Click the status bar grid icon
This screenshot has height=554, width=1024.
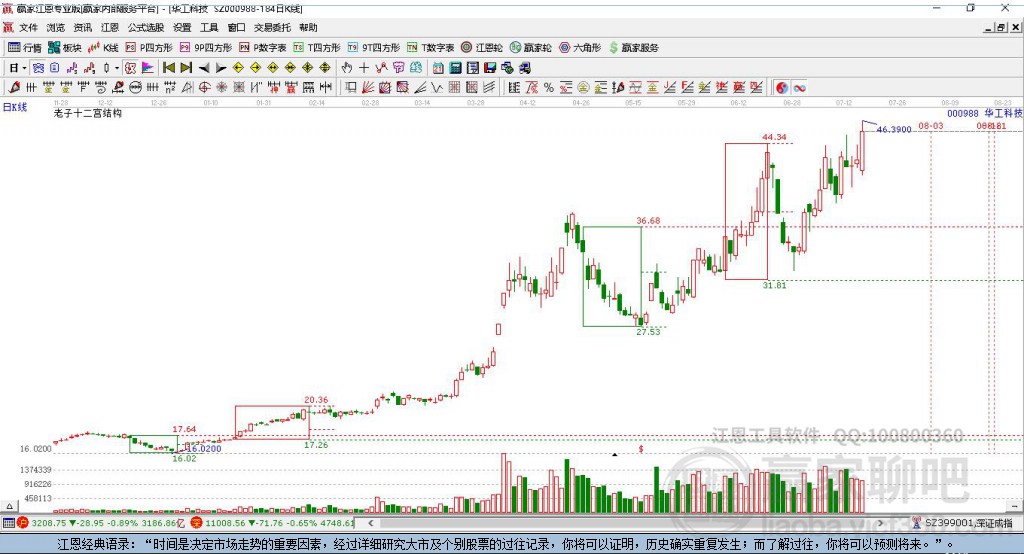(x=8, y=523)
